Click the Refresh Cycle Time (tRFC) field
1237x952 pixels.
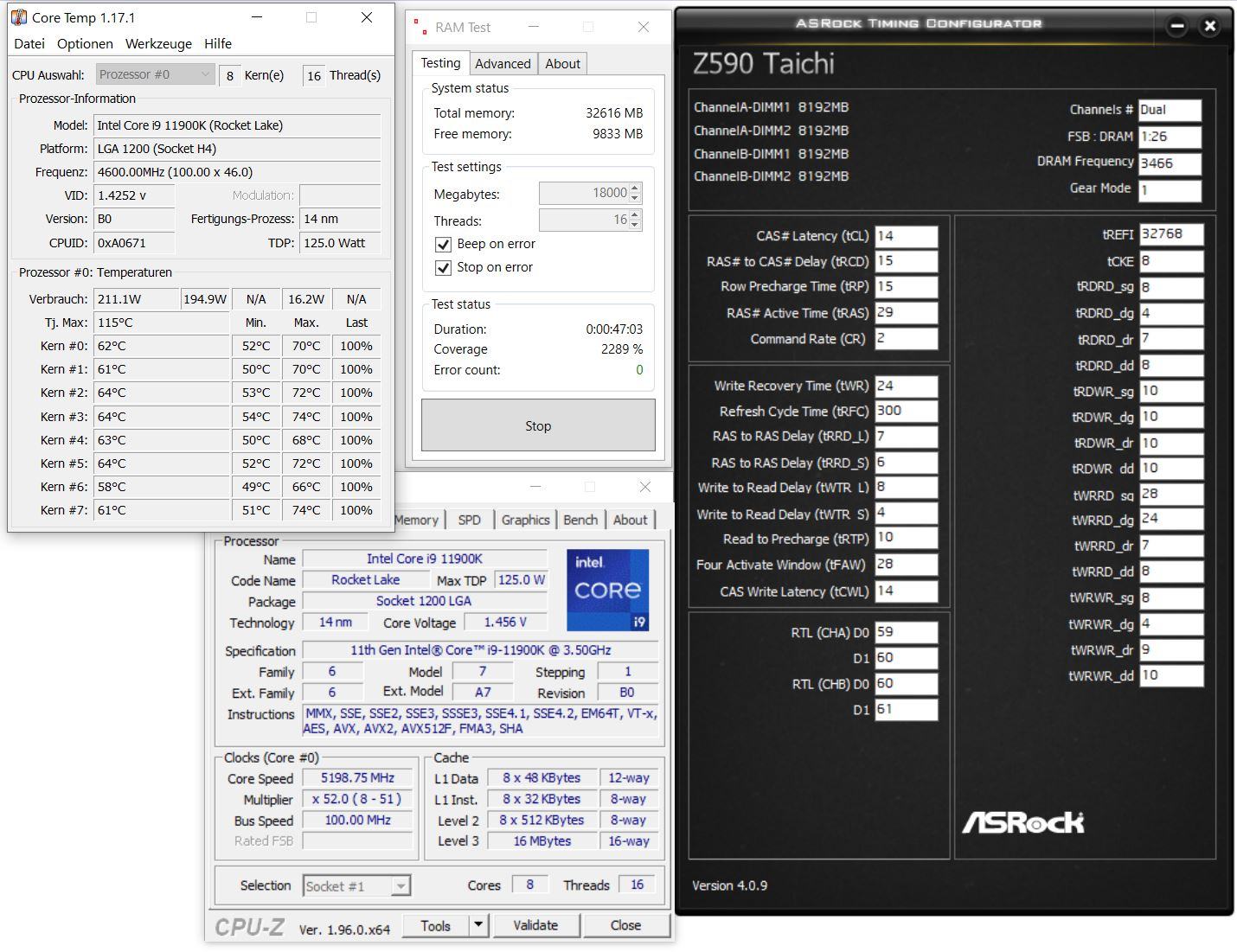[x=906, y=412]
